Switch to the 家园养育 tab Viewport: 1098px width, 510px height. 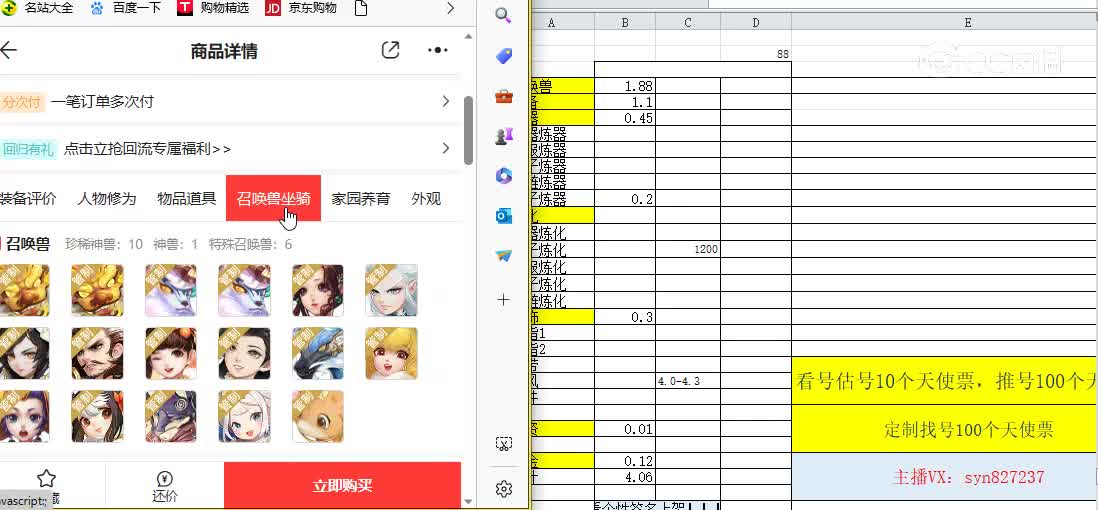coord(361,199)
